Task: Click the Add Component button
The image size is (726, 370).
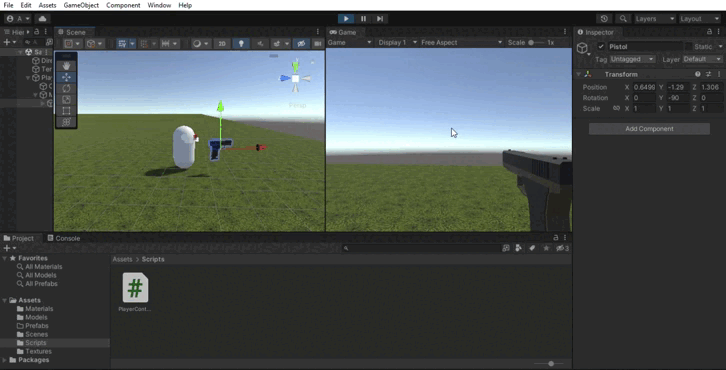Action: click(649, 129)
